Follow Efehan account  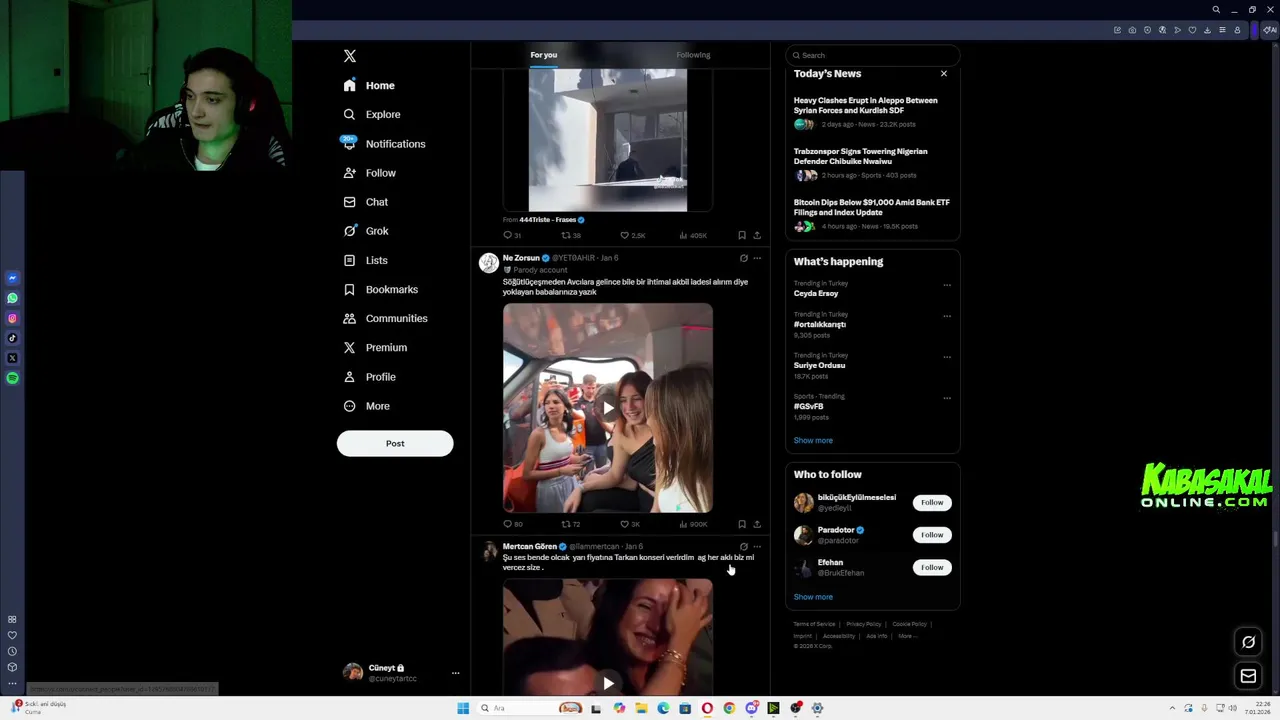point(932,567)
